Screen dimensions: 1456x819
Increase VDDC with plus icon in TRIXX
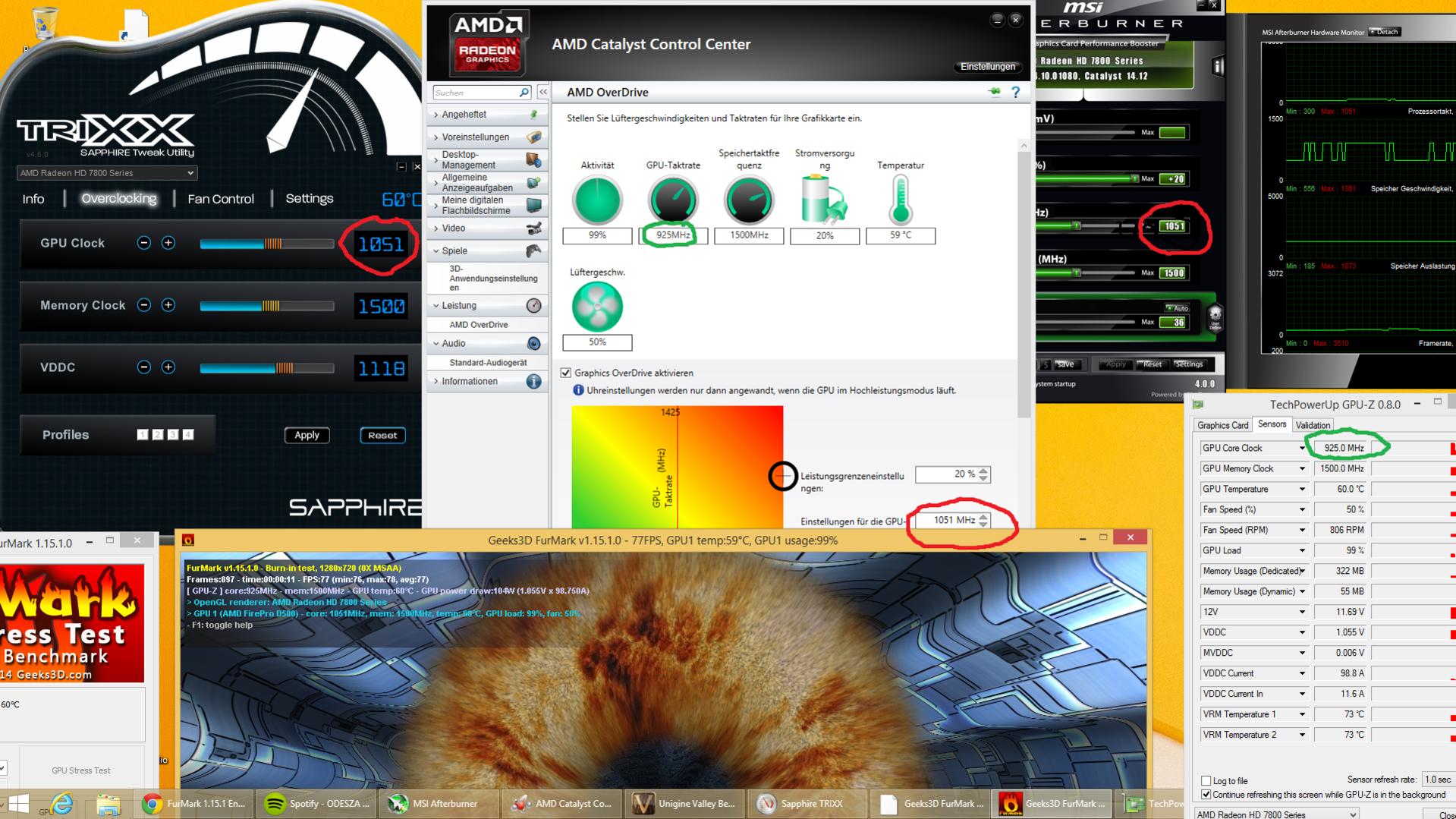[x=168, y=367]
